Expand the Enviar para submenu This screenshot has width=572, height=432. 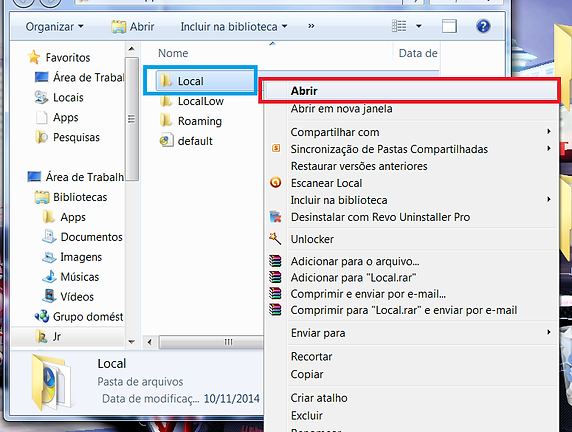[x=411, y=333]
